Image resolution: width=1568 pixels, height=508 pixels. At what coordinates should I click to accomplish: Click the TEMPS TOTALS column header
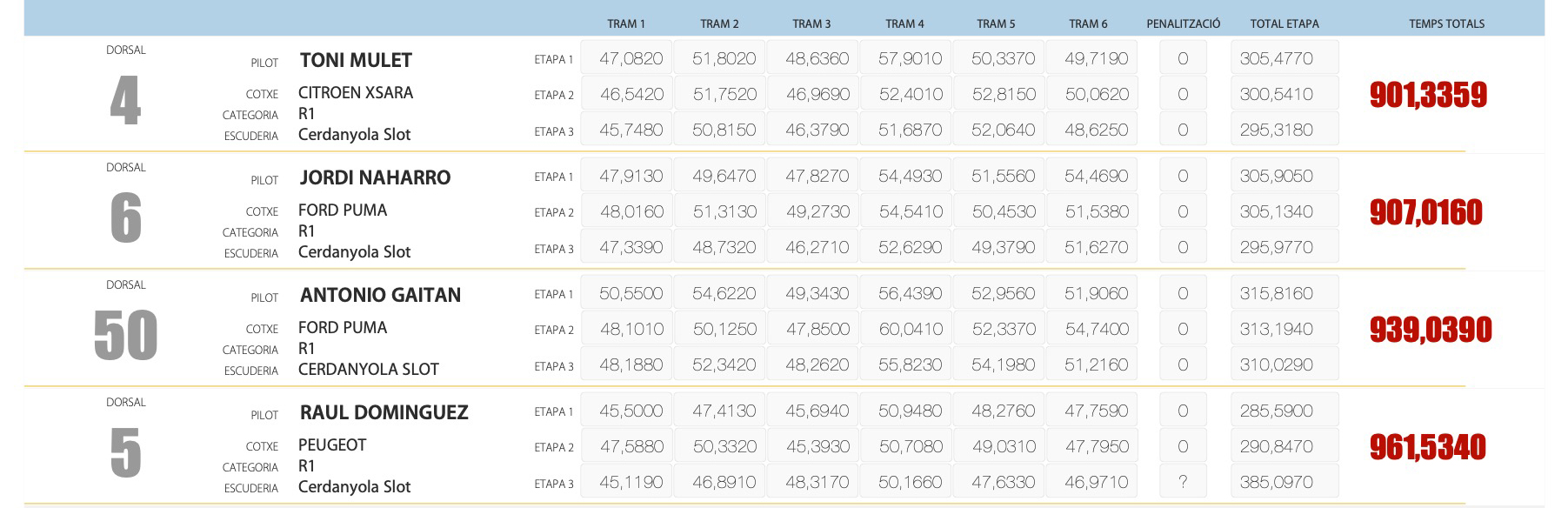(x=1446, y=23)
